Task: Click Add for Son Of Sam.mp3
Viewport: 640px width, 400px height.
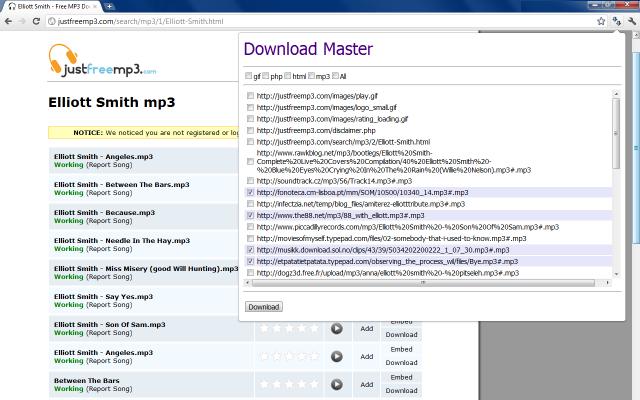Action: click(x=367, y=329)
